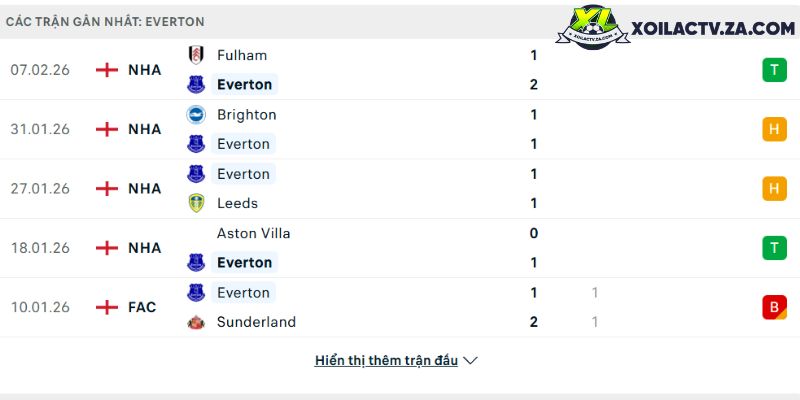Click the red B result badge
The height and width of the screenshot is (400, 800).
click(773, 307)
